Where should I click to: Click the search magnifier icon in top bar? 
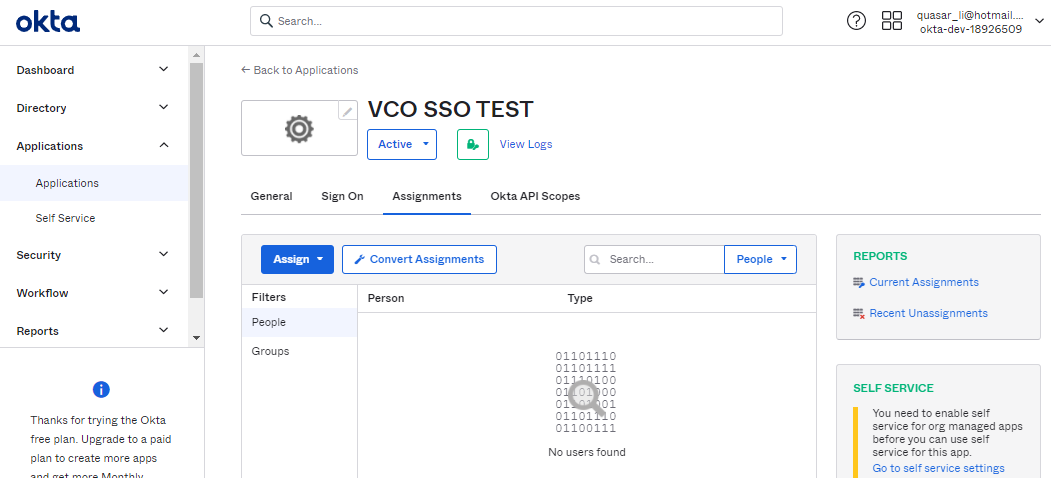tap(266, 21)
